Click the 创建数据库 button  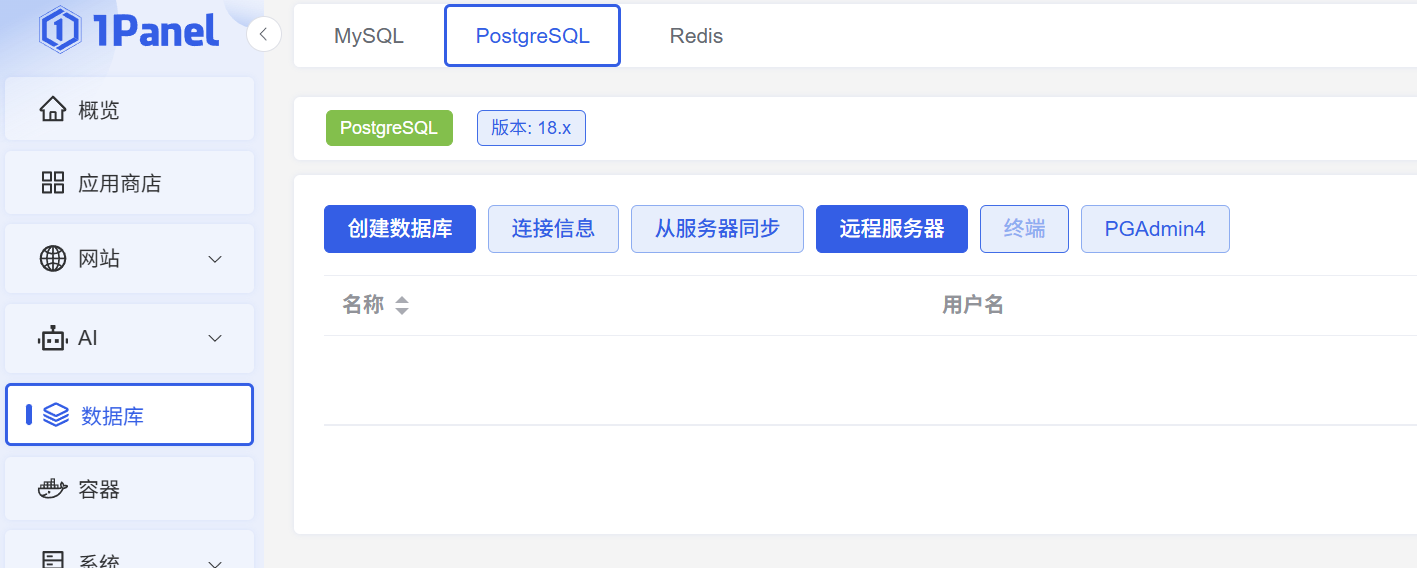400,229
